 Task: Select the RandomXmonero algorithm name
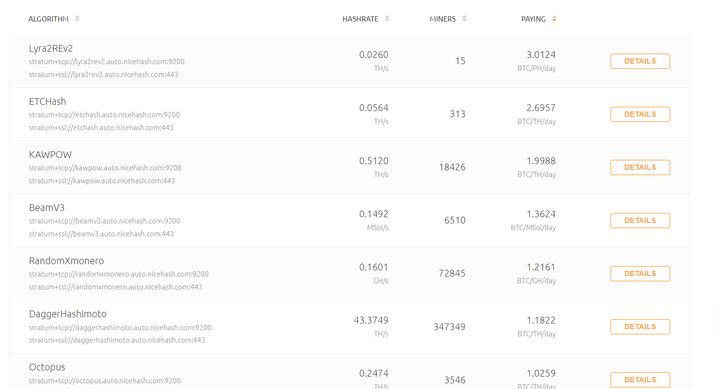[67, 261]
